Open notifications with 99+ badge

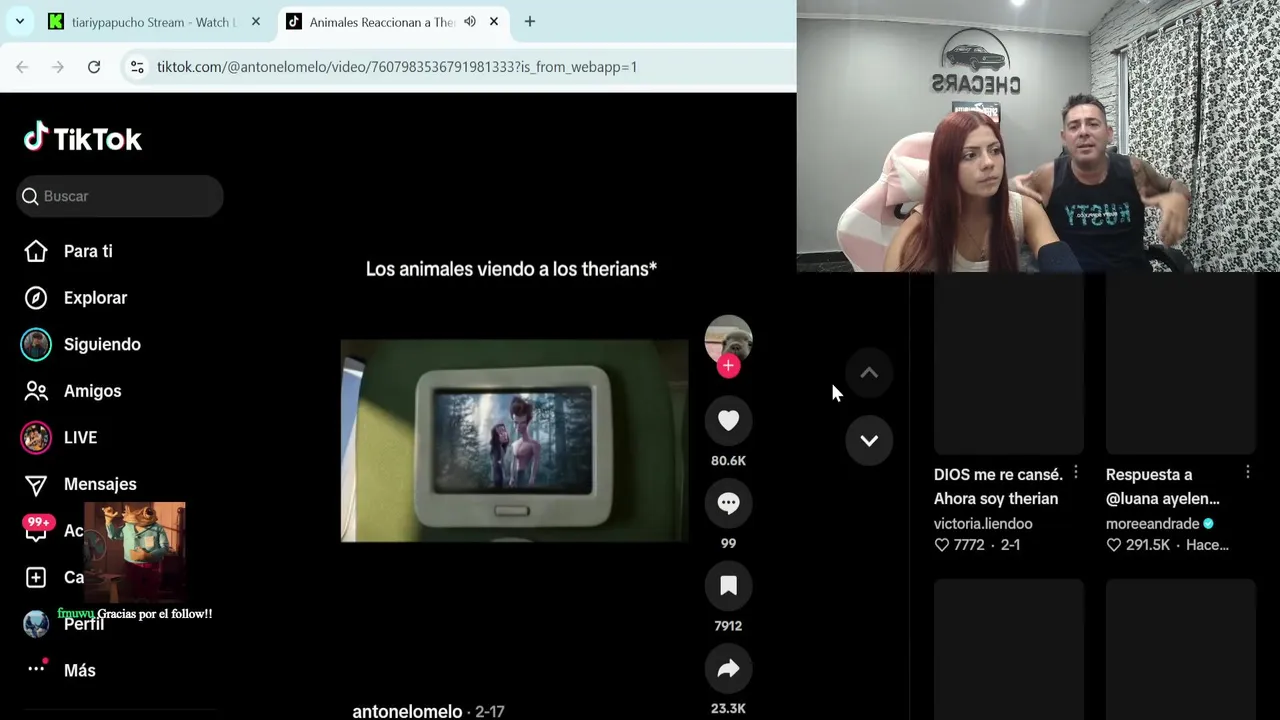38,529
